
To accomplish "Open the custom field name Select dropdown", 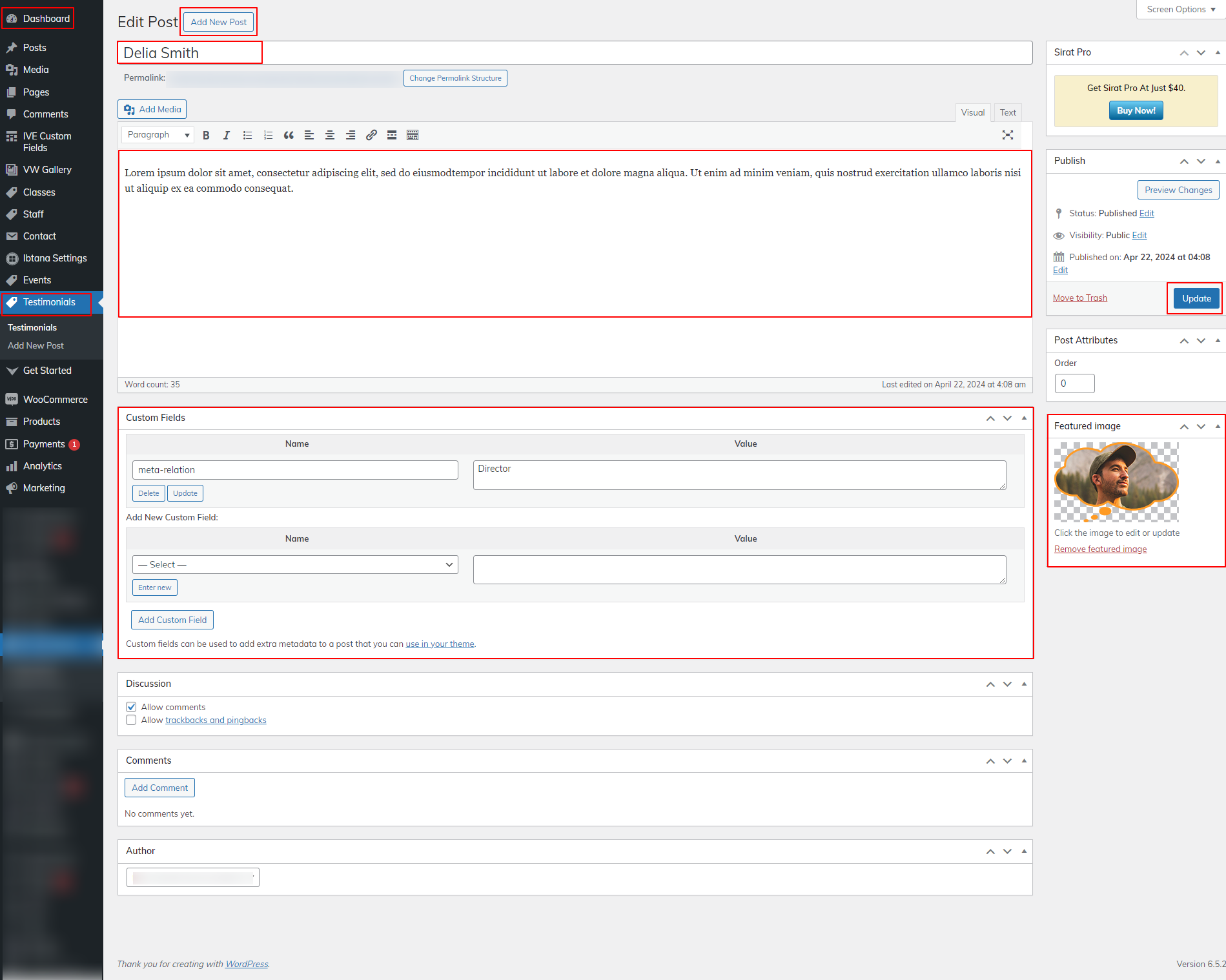I will coord(295,564).
